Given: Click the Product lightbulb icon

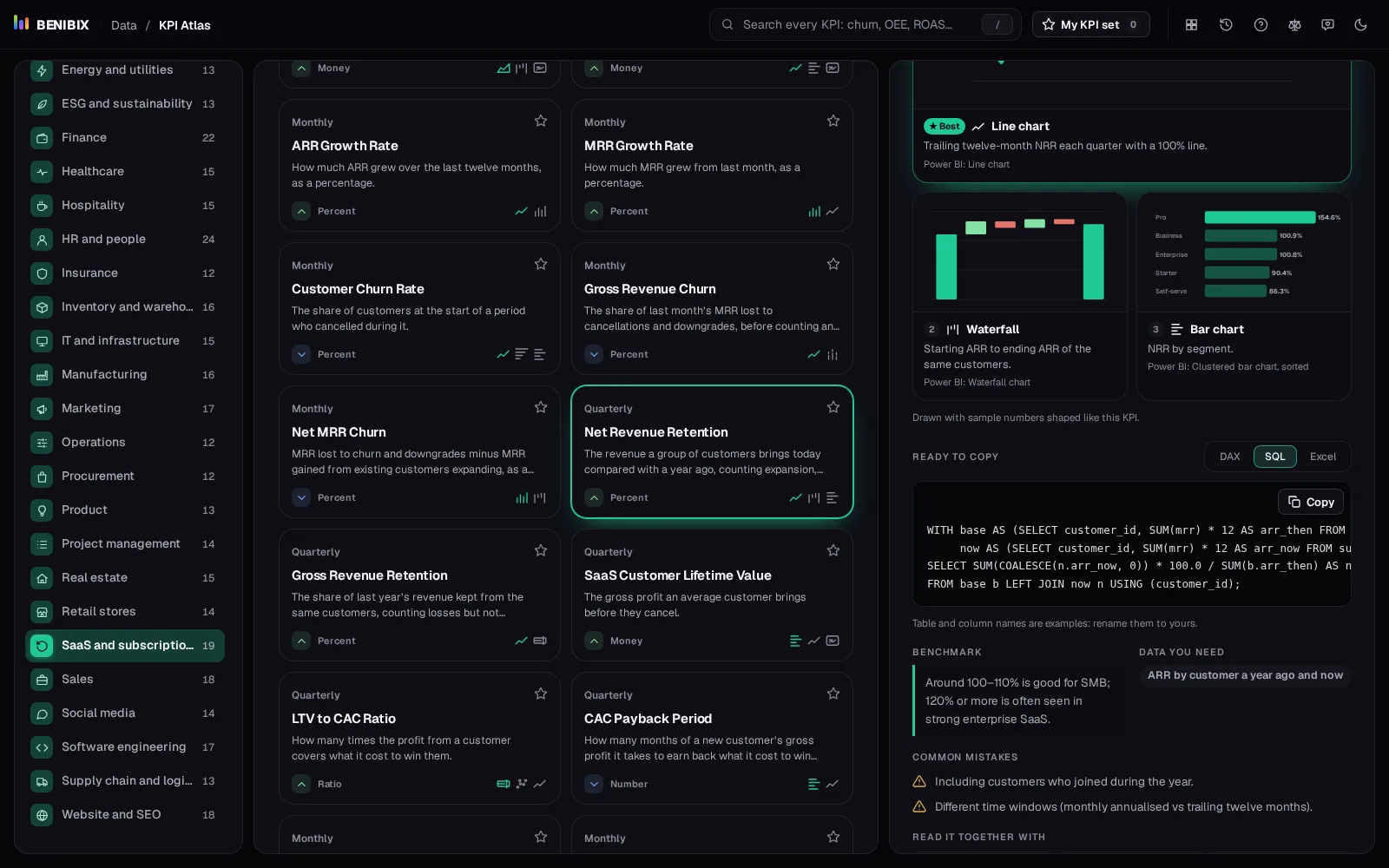Looking at the screenshot, I should (42, 510).
